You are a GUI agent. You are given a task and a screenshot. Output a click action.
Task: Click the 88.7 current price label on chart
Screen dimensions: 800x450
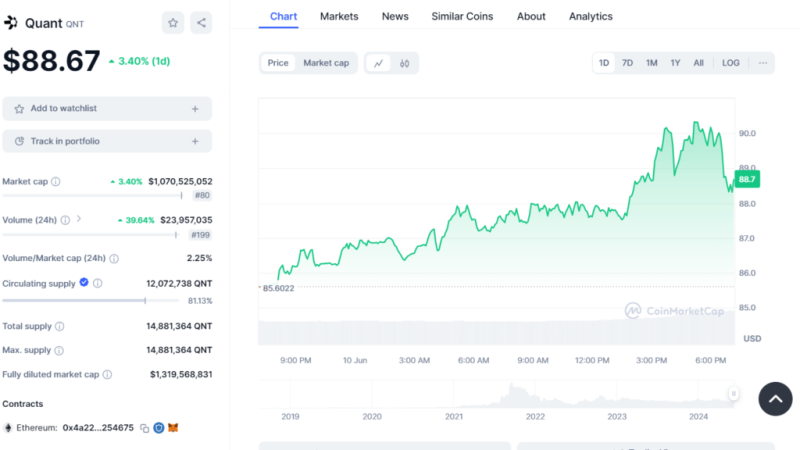(747, 179)
